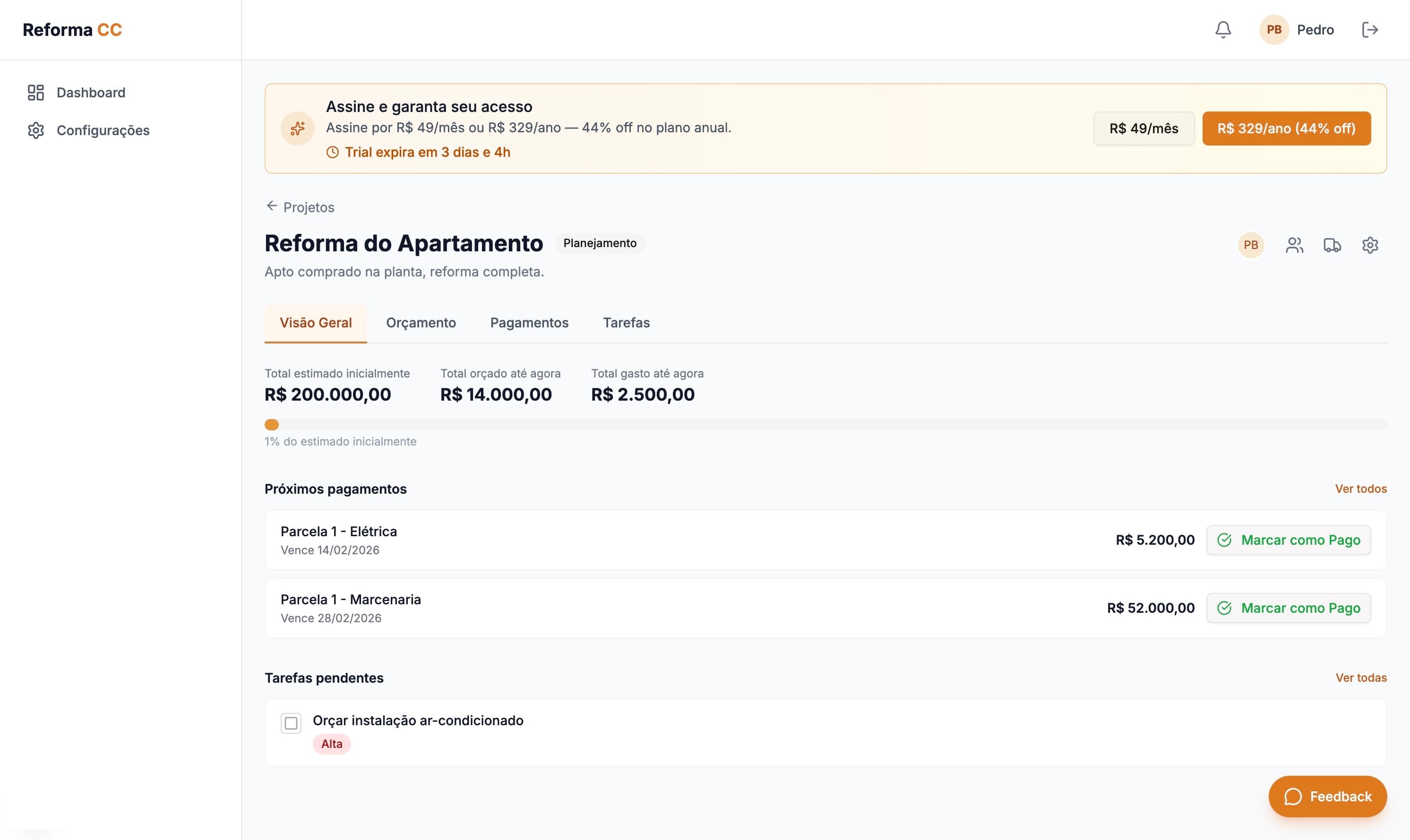This screenshot has height=840, width=1410.
Task: Open suppliers via the truck icon
Action: point(1332,245)
